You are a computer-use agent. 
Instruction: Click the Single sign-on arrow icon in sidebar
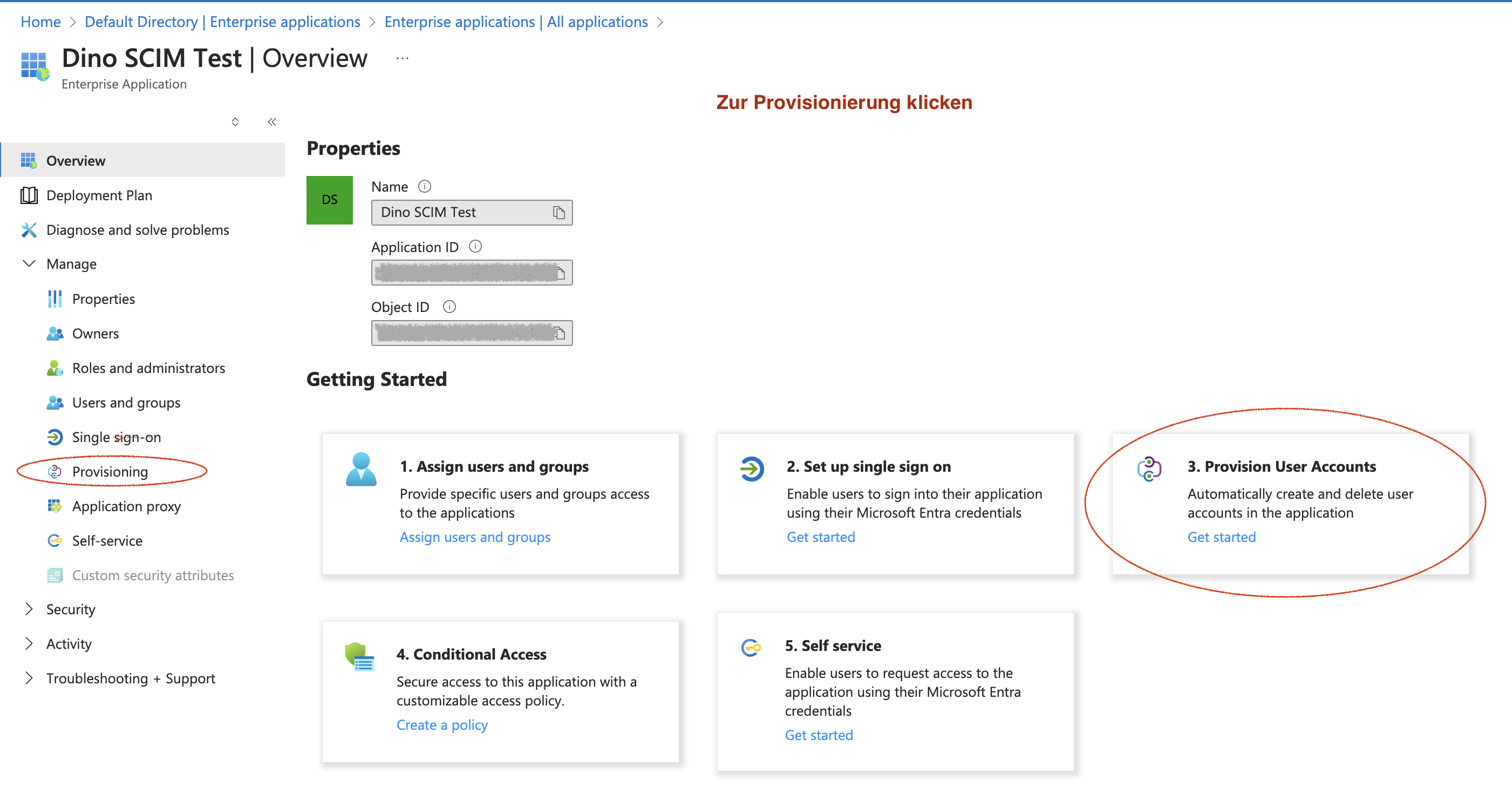click(x=55, y=437)
